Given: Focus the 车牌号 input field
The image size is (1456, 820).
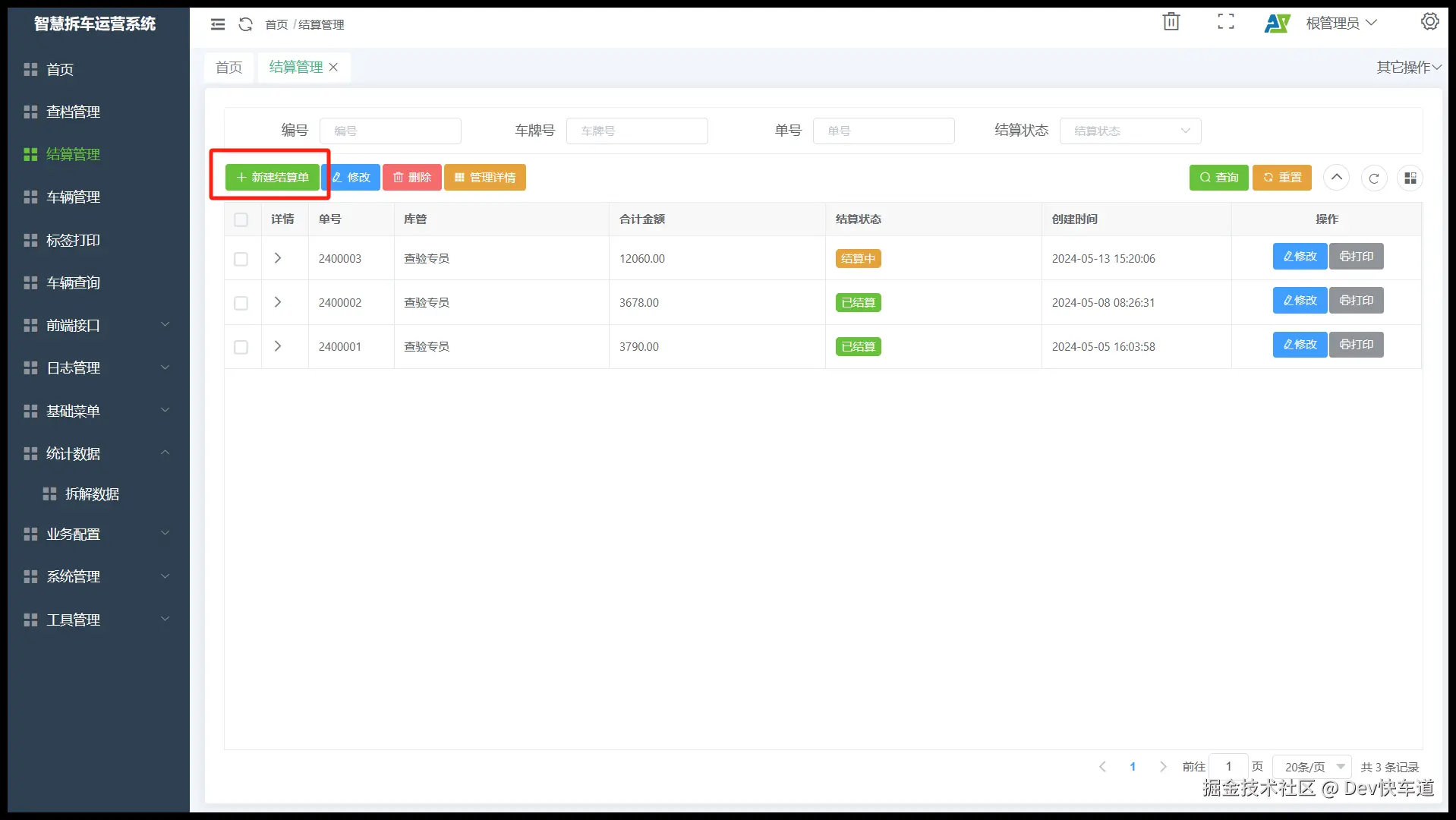Looking at the screenshot, I should [x=637, y=131].
